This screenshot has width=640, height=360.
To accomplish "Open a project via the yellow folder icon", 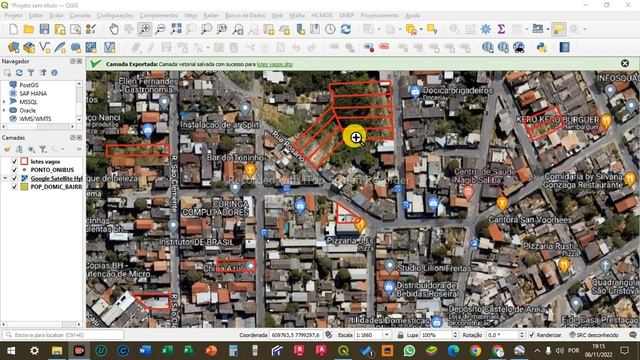I will pos(29,29).
